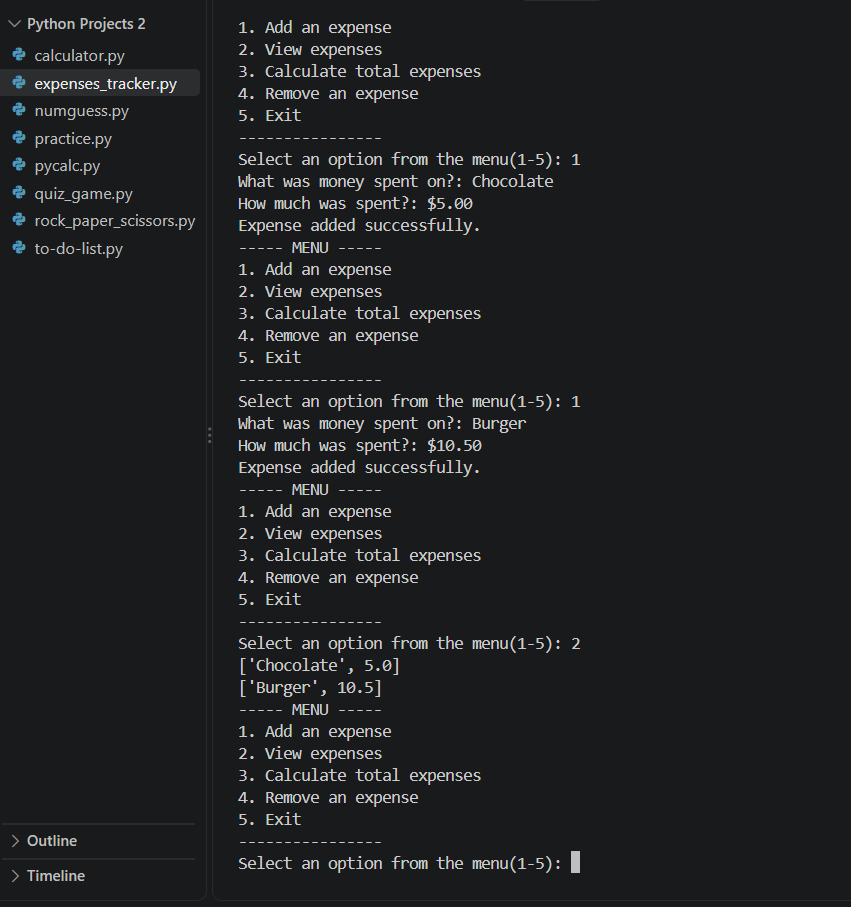Open to-do-list.py from the sidebar
The image size is (851, 907).
[x=79, y=248]
